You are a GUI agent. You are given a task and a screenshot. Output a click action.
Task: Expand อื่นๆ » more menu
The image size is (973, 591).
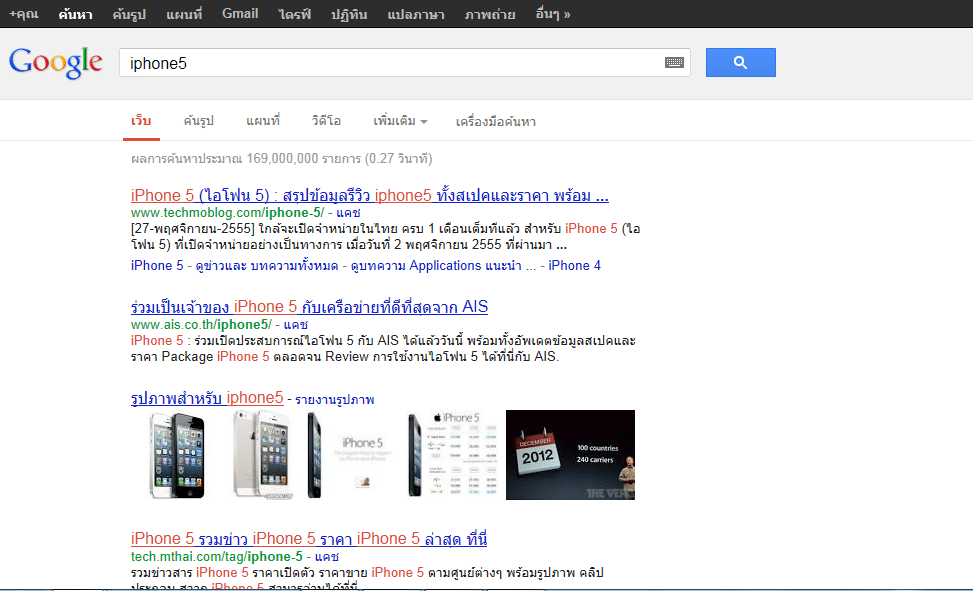(552, 14)
